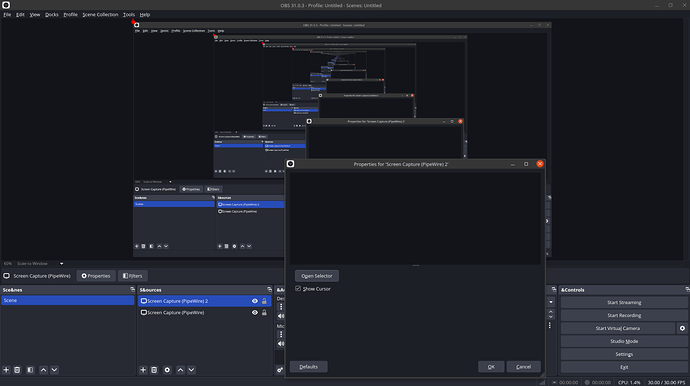The height and width of the screenshot is (386, 690).
Task: Pop out the Scenes dock panel
Action: 132,290
